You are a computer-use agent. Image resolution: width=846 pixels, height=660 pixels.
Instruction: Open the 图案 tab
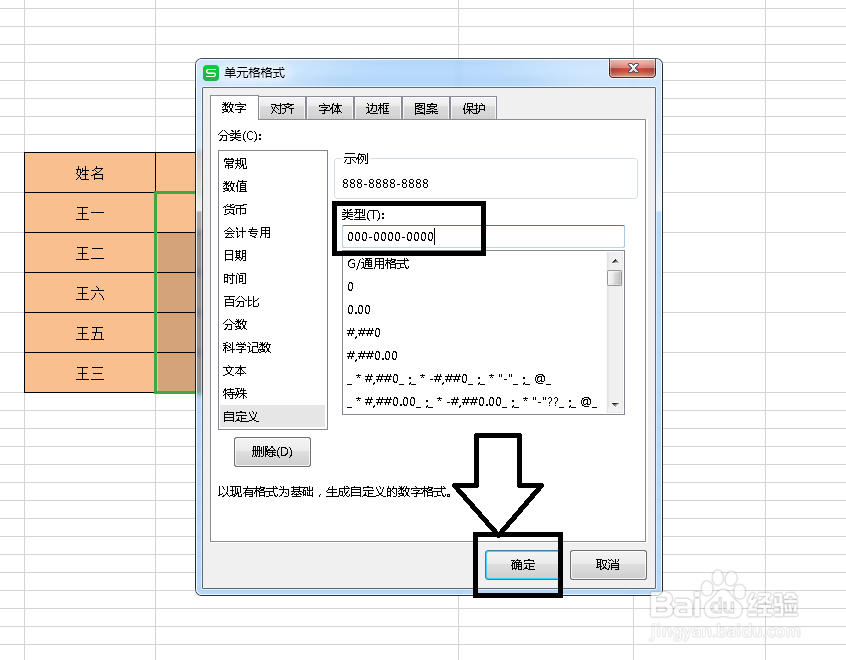tap(425, 108)
